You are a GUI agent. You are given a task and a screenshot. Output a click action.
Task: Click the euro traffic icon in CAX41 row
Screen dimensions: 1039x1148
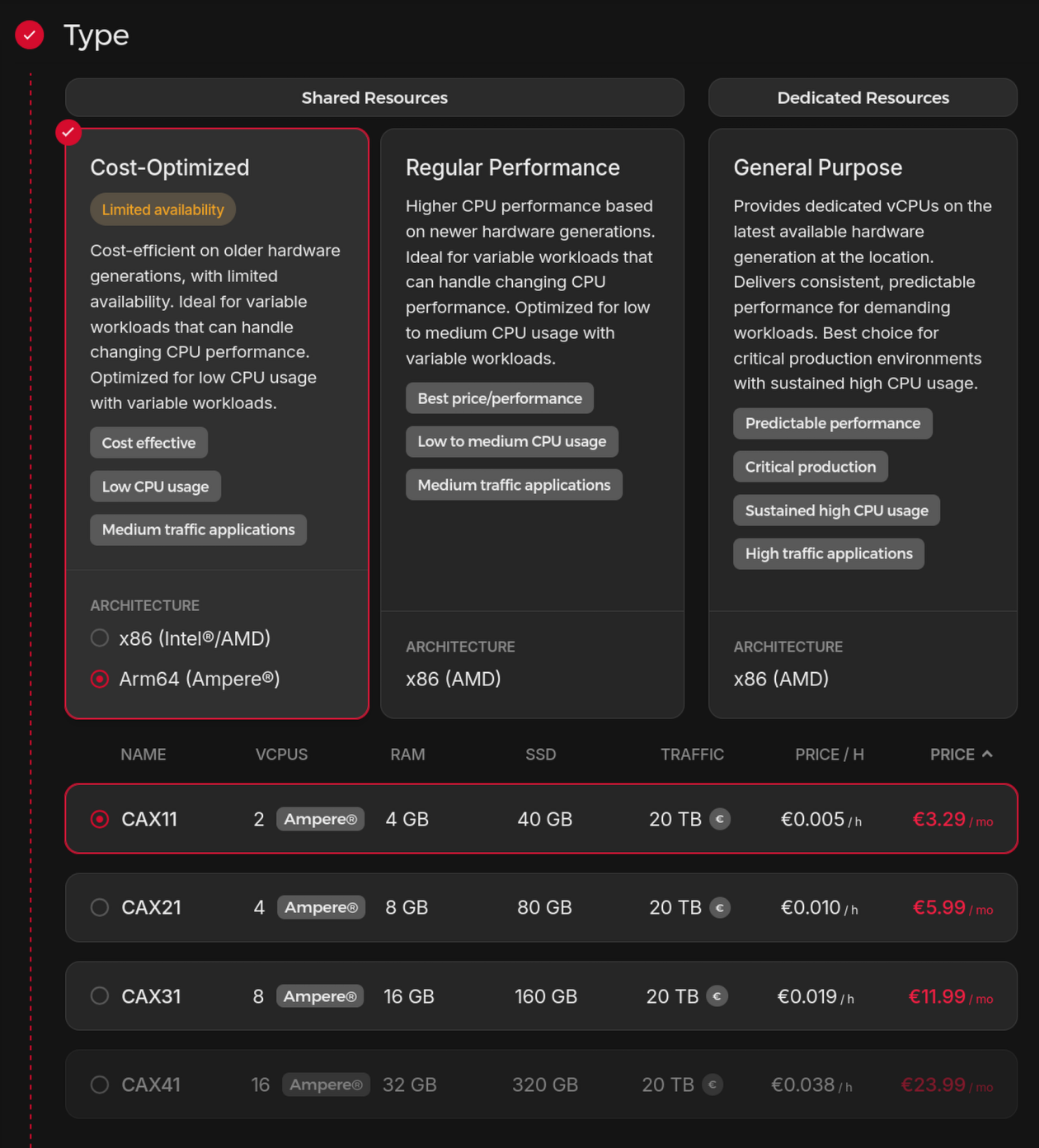(x=712, y=1084)
